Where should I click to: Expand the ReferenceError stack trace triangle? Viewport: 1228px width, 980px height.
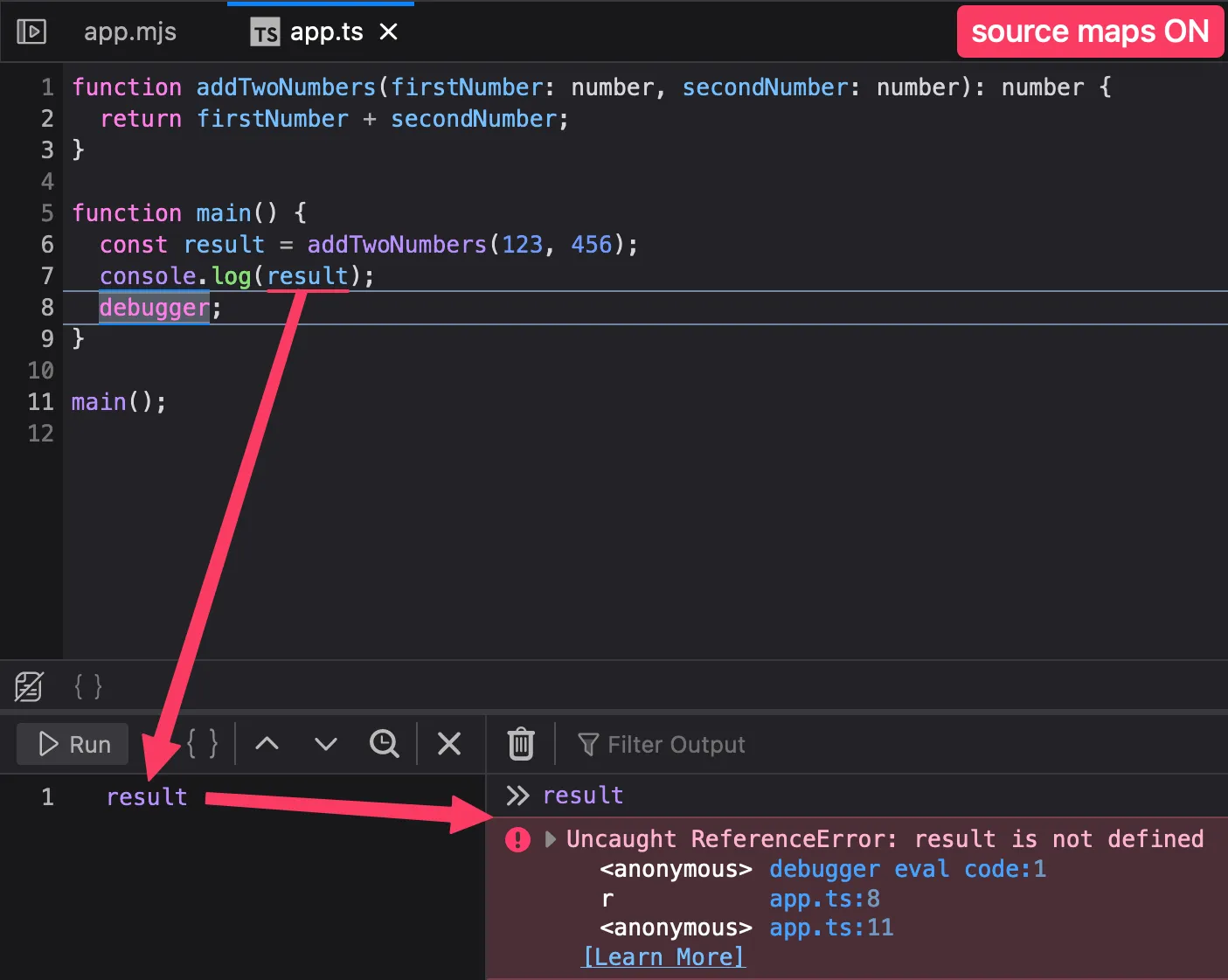pyautogui.click(x=552, y=838)
